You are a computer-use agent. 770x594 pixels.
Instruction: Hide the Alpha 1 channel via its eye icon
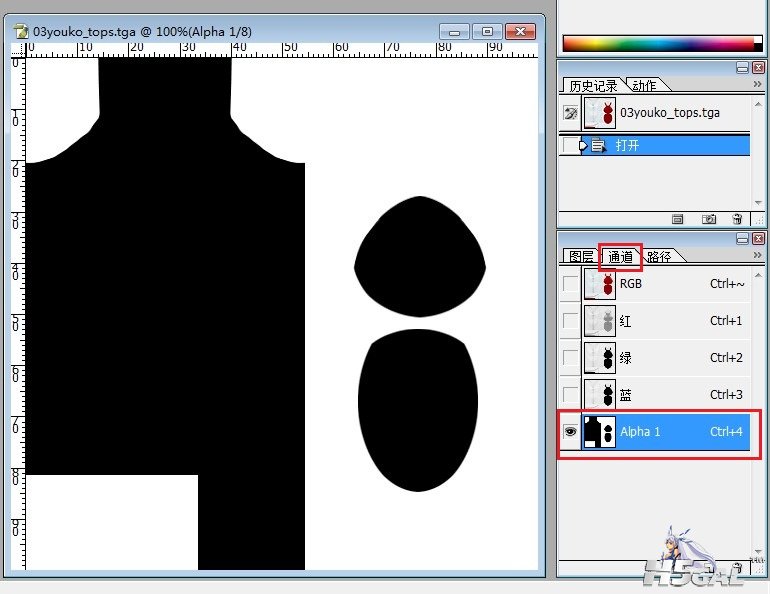point(570,432)
